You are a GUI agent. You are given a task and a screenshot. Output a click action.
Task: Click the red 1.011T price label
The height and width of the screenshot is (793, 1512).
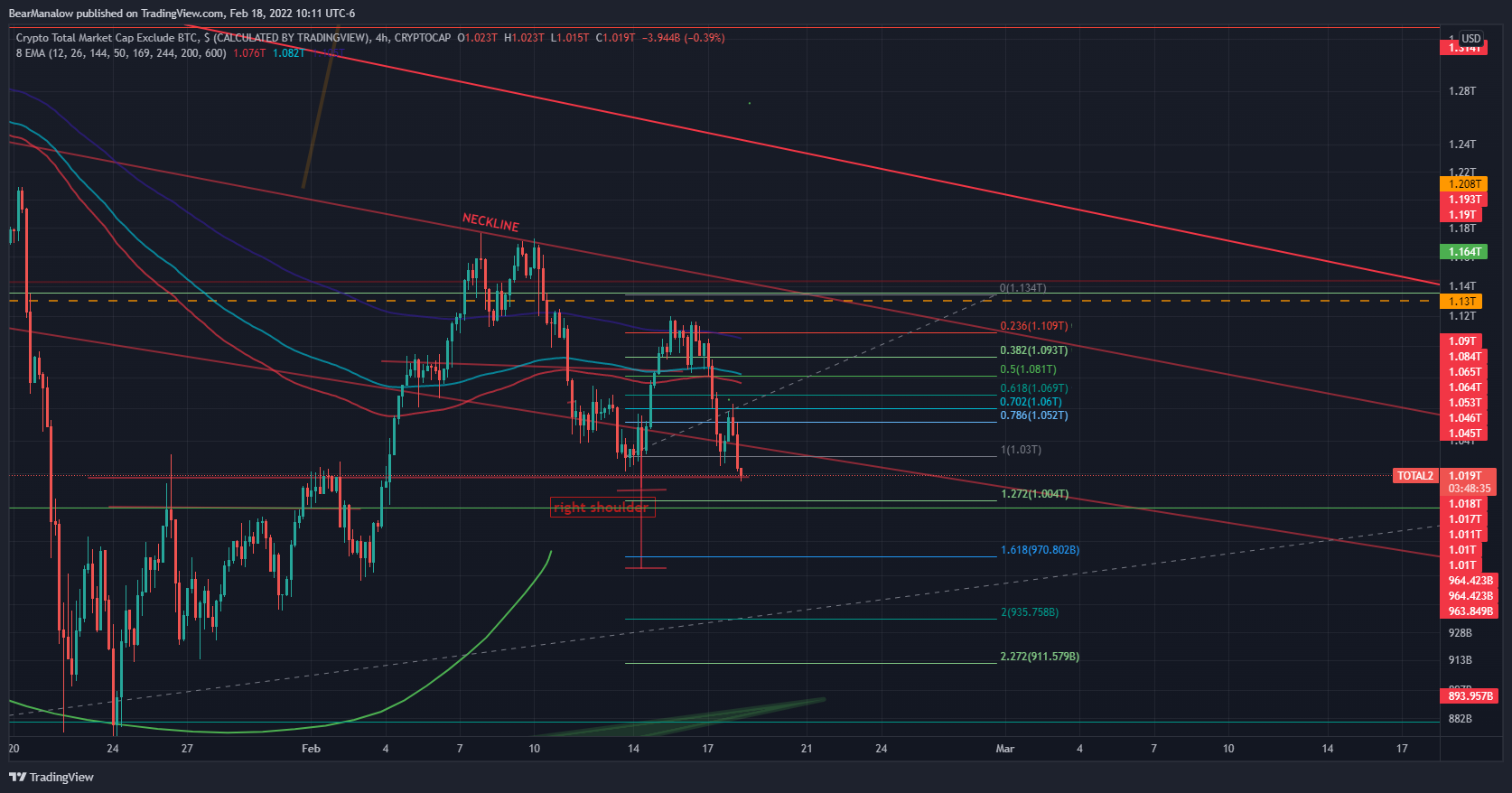(x=1464, y=535)
